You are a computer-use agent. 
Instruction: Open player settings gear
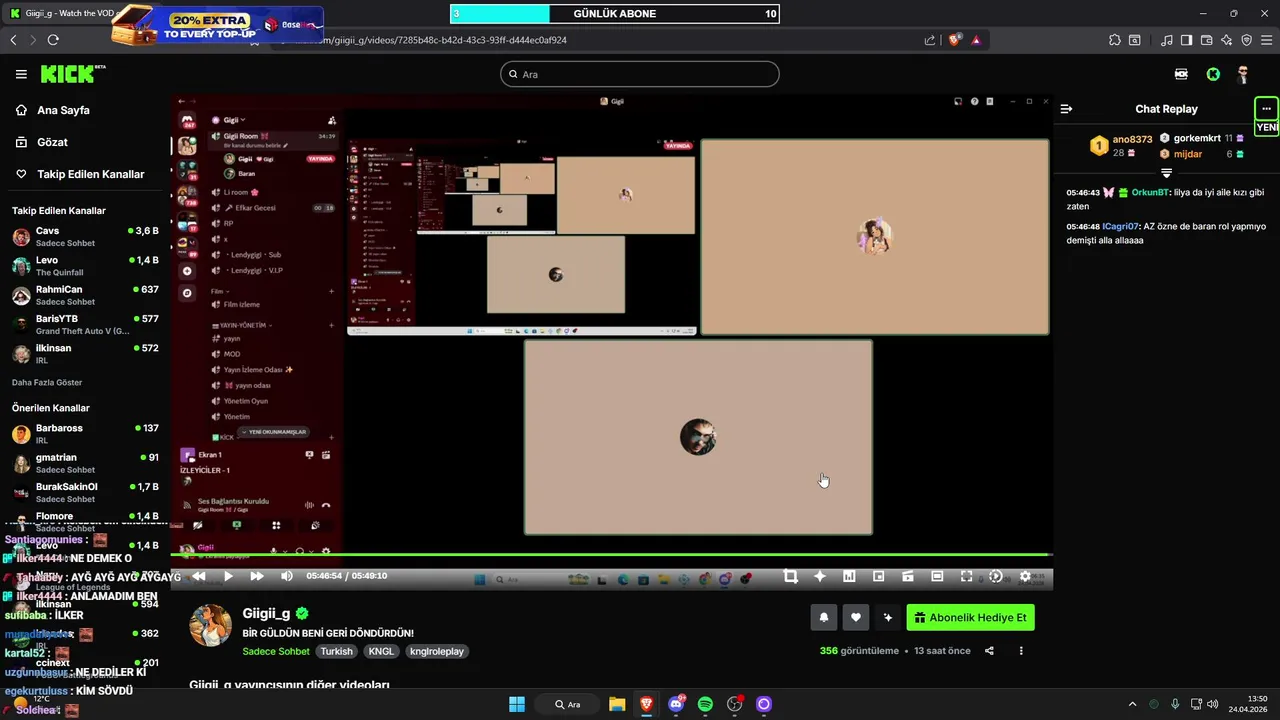(1025, 576)
